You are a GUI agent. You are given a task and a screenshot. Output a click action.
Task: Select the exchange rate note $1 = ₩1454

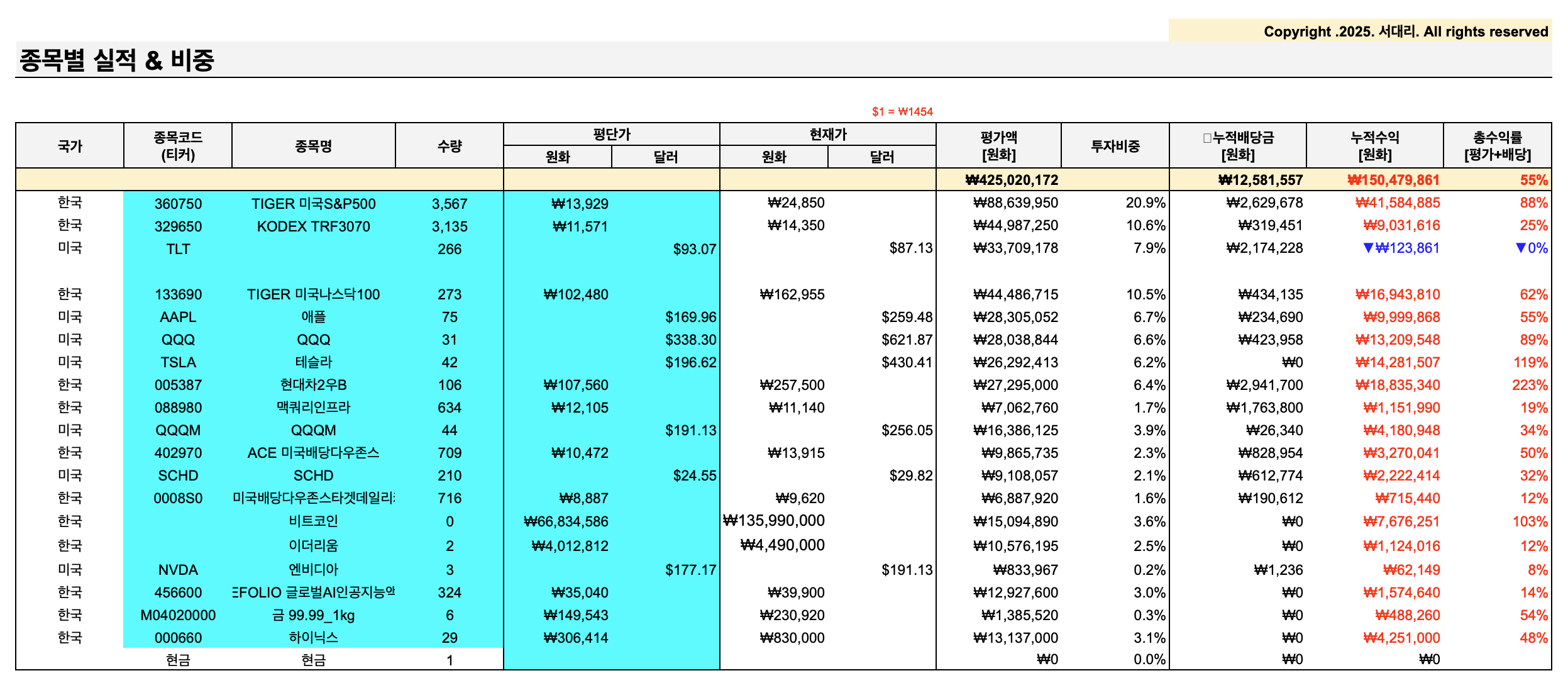(x=902, y=111)
